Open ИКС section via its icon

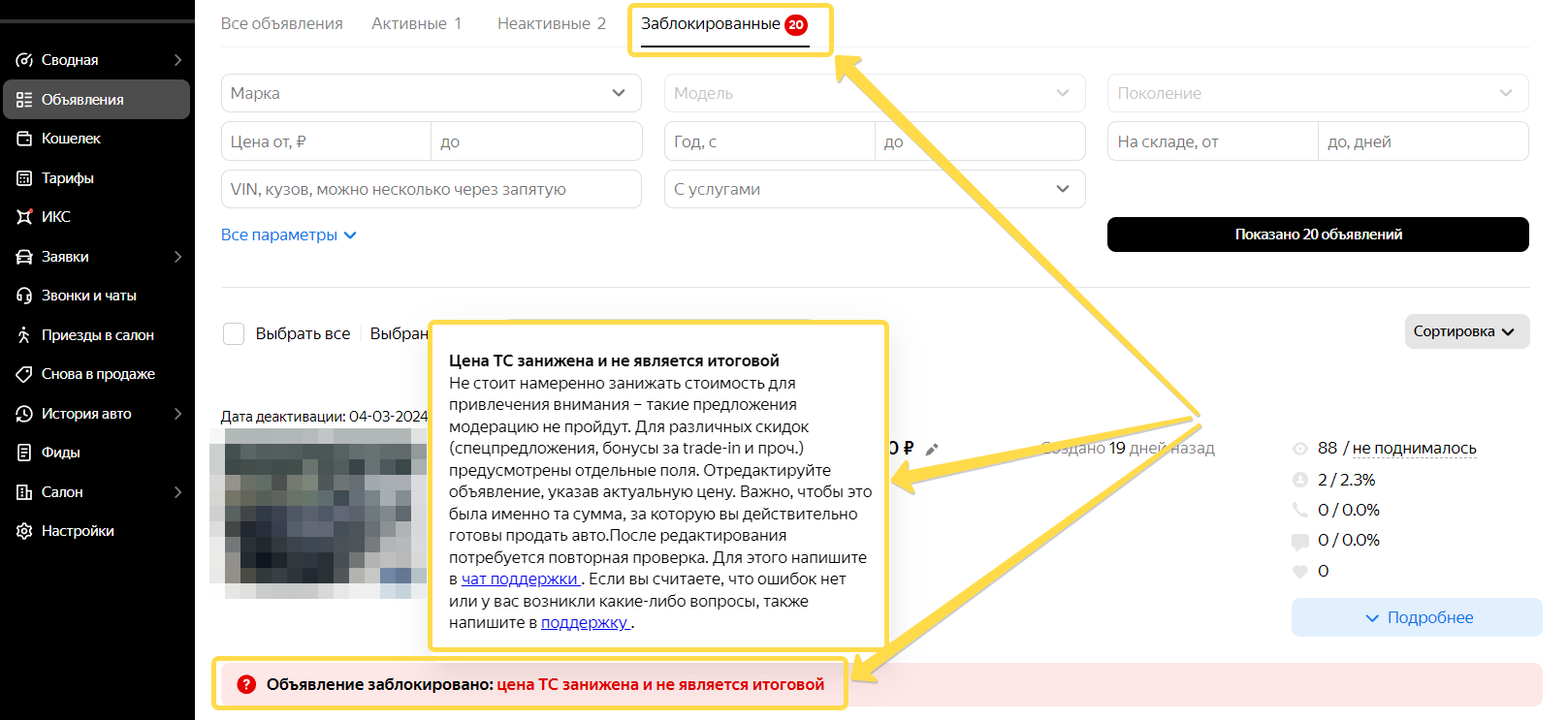pos(24,217)
